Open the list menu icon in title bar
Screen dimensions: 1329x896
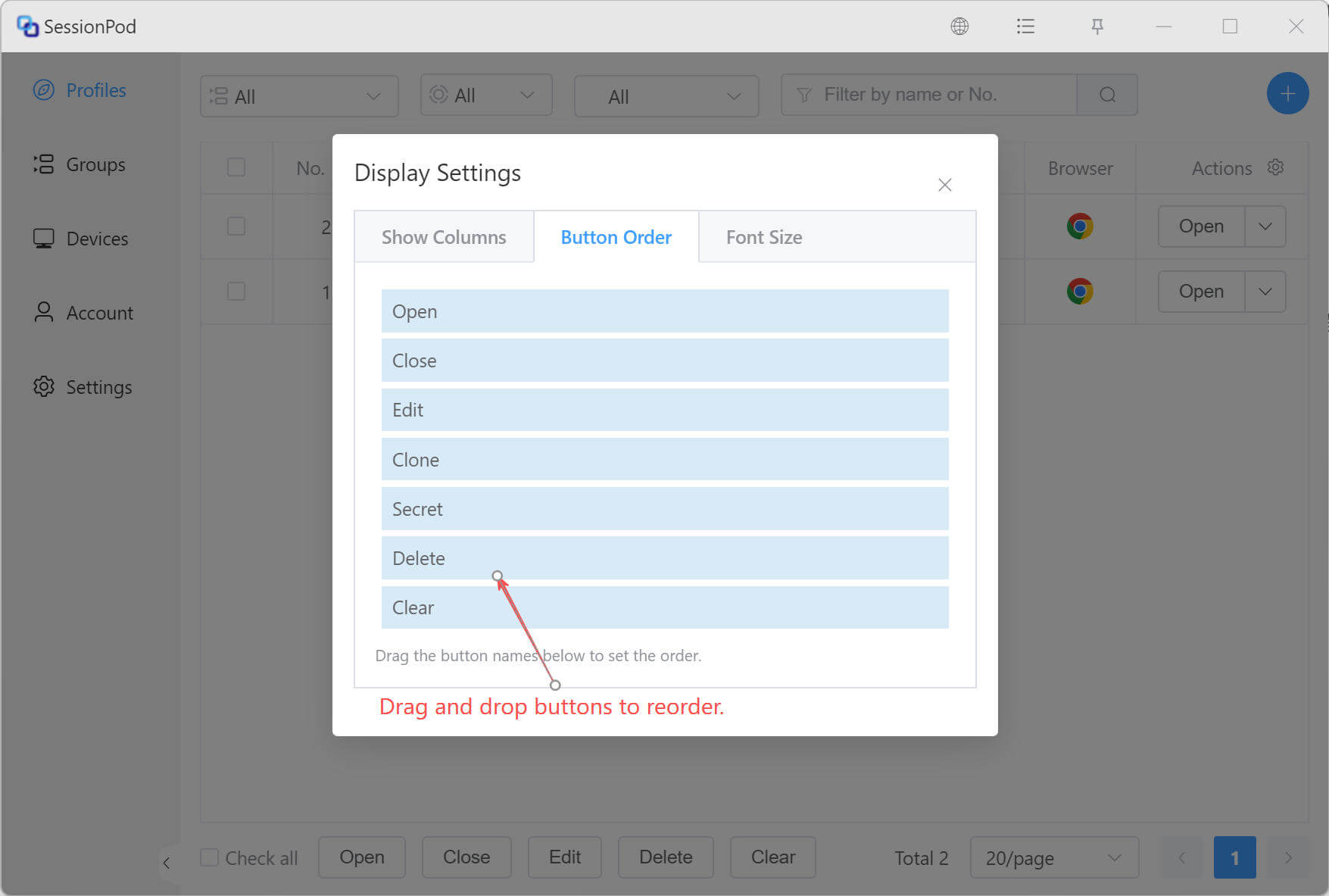coord(1025,27)
